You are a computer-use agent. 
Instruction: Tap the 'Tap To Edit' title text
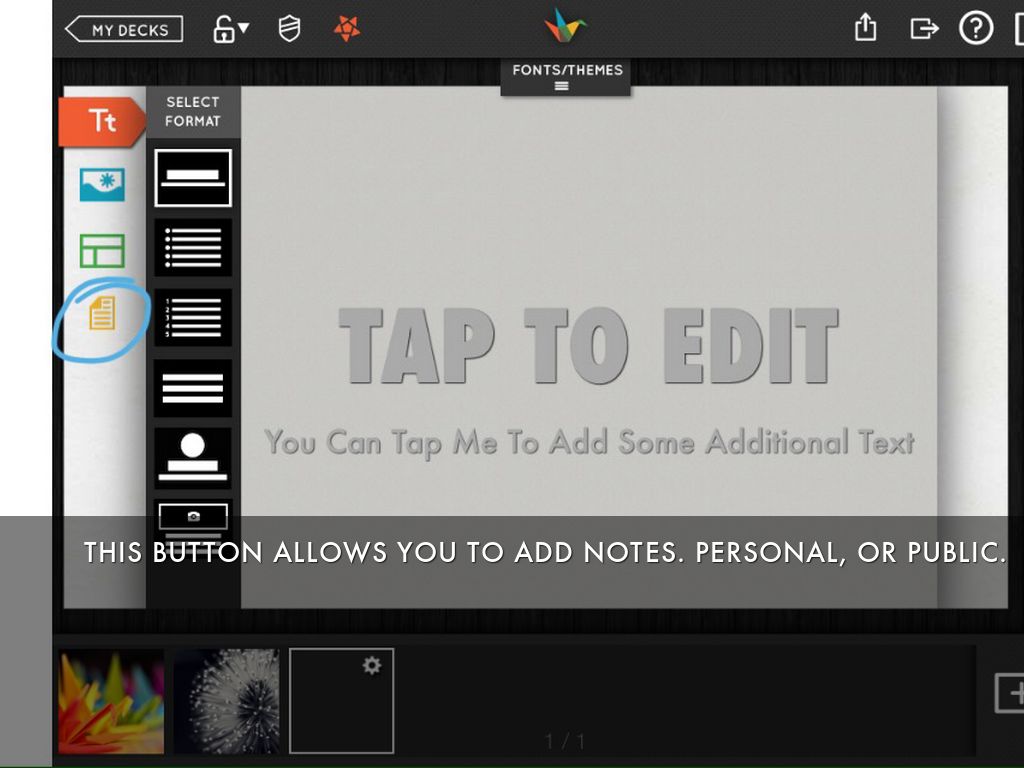pos(588,347)
